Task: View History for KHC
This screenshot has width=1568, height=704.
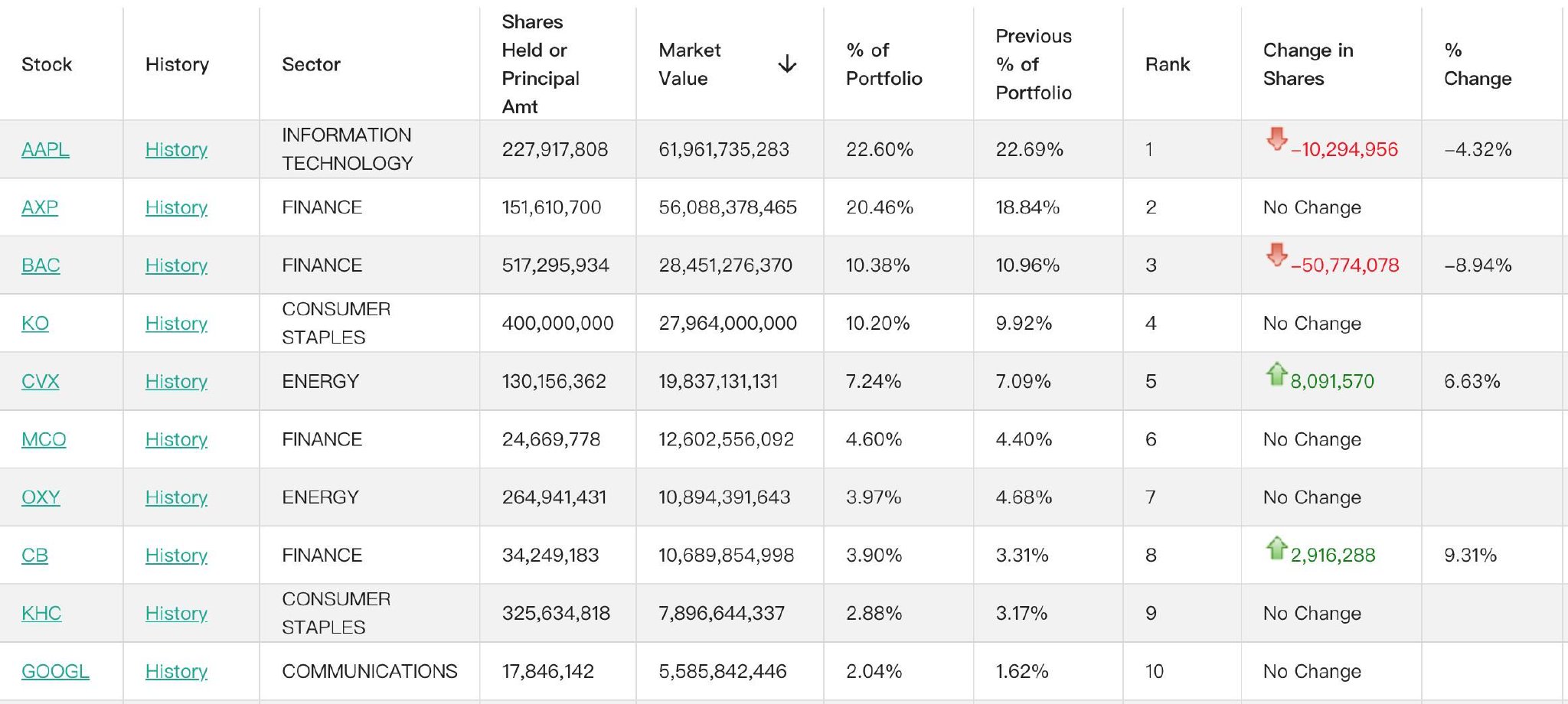Action: (x=176, y=613)
